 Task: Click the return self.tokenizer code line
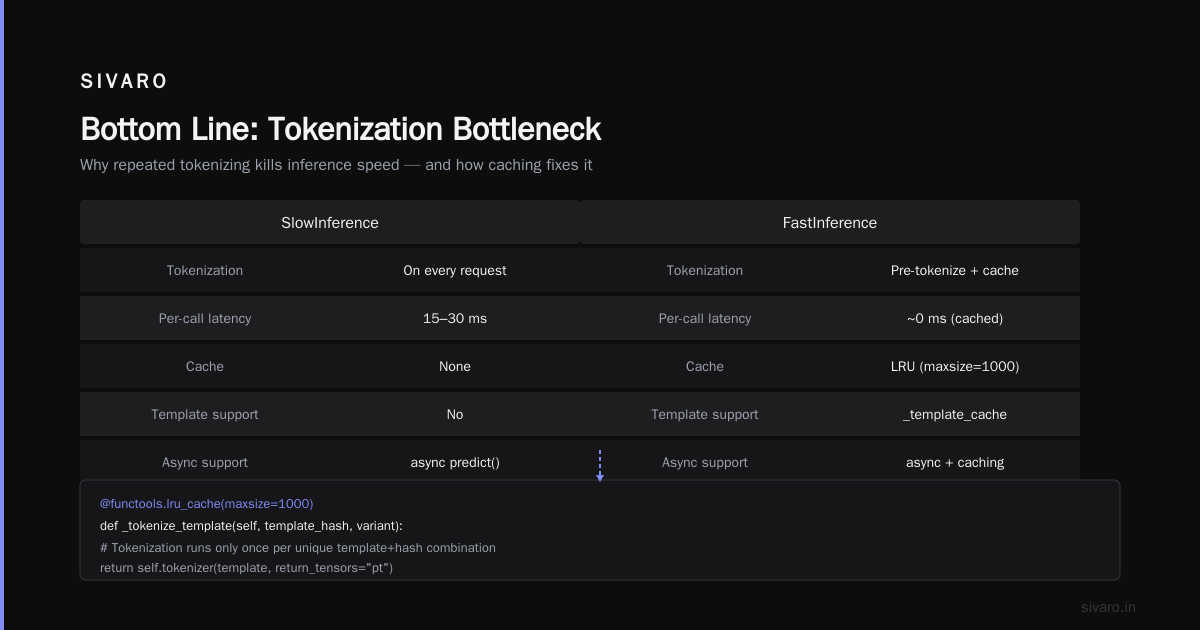pos(247,567)
